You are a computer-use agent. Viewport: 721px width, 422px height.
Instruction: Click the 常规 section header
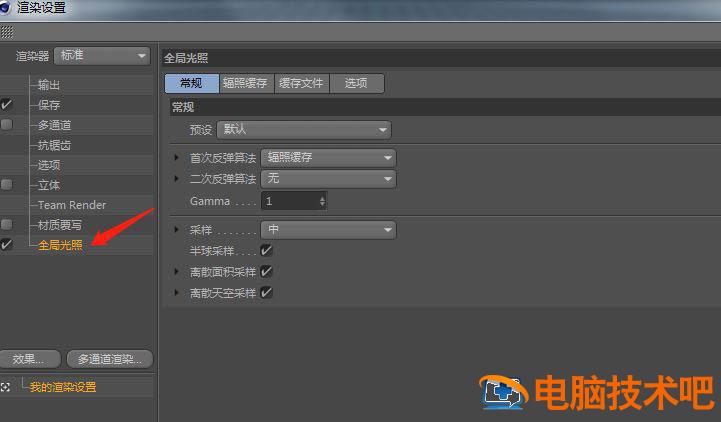[x=183, y=107]
